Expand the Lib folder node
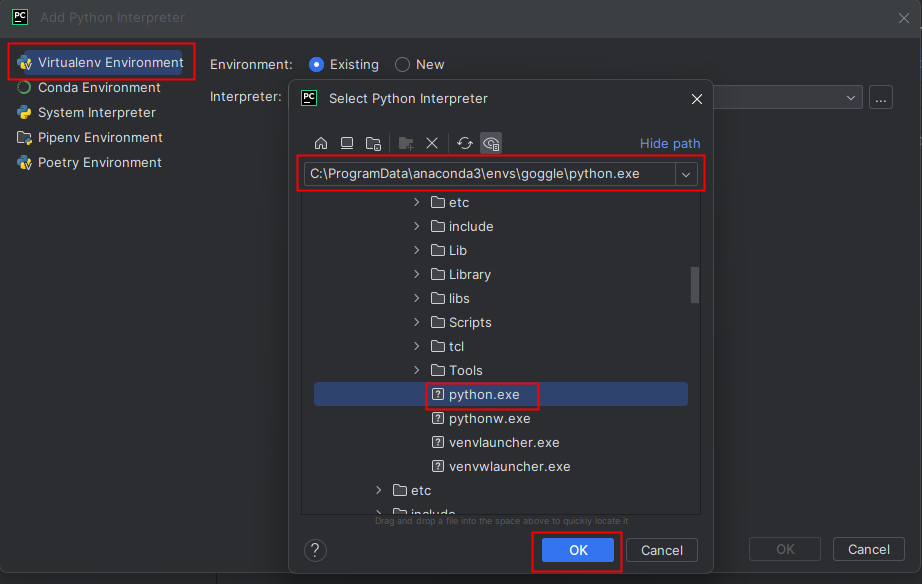The width and height of the screenshot is (922, 584). (x=417, y=251)
